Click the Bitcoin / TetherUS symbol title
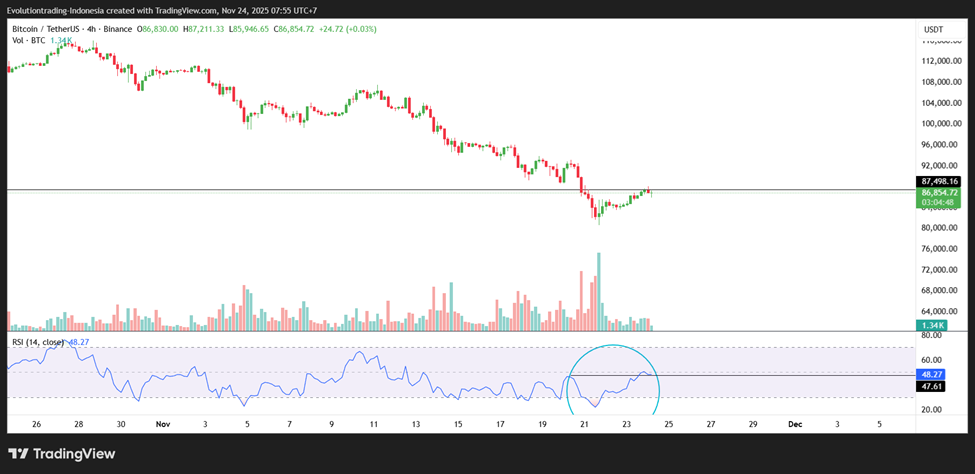 tap(46, 30)
